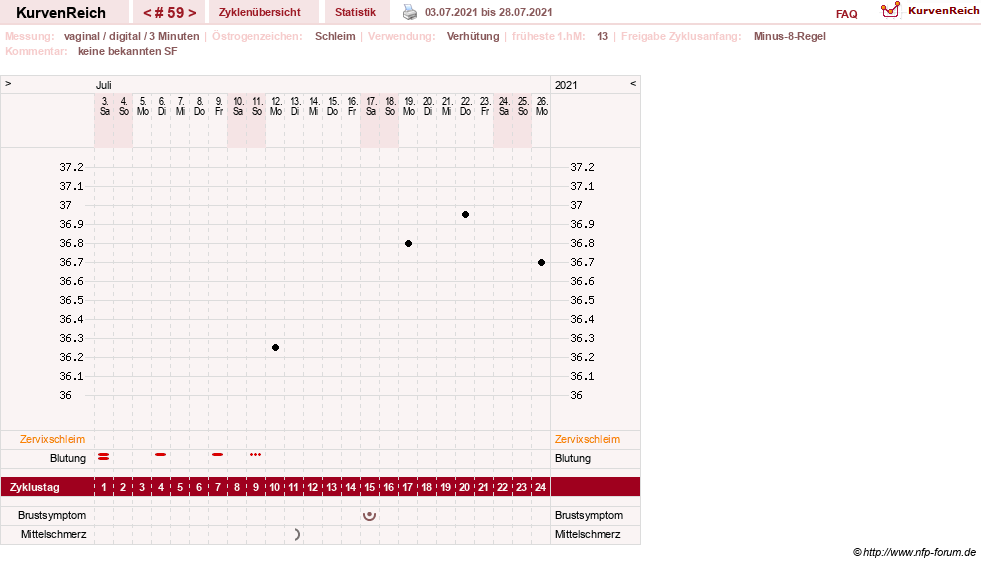Click the '17. Sa' date header

point(370,106)
